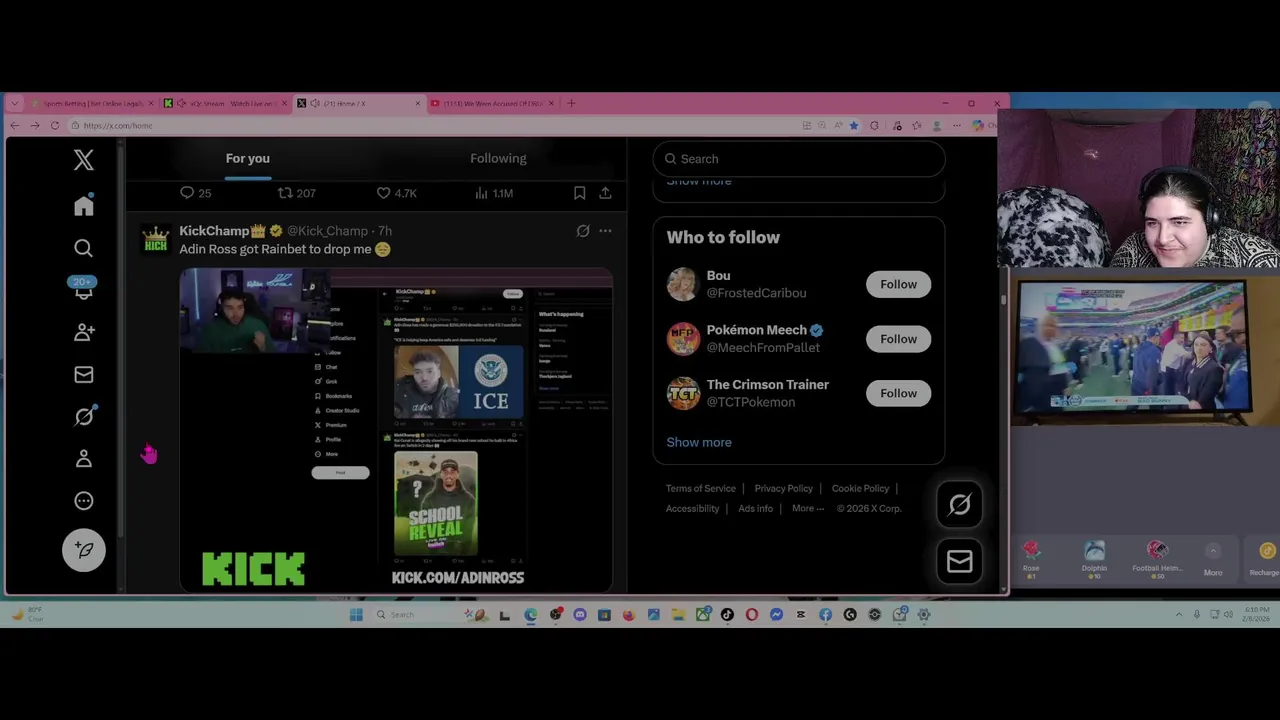Open the Follow/people icon in the sidebar
This screenshot has height=720, width=1280.
[x=84, y=332]
